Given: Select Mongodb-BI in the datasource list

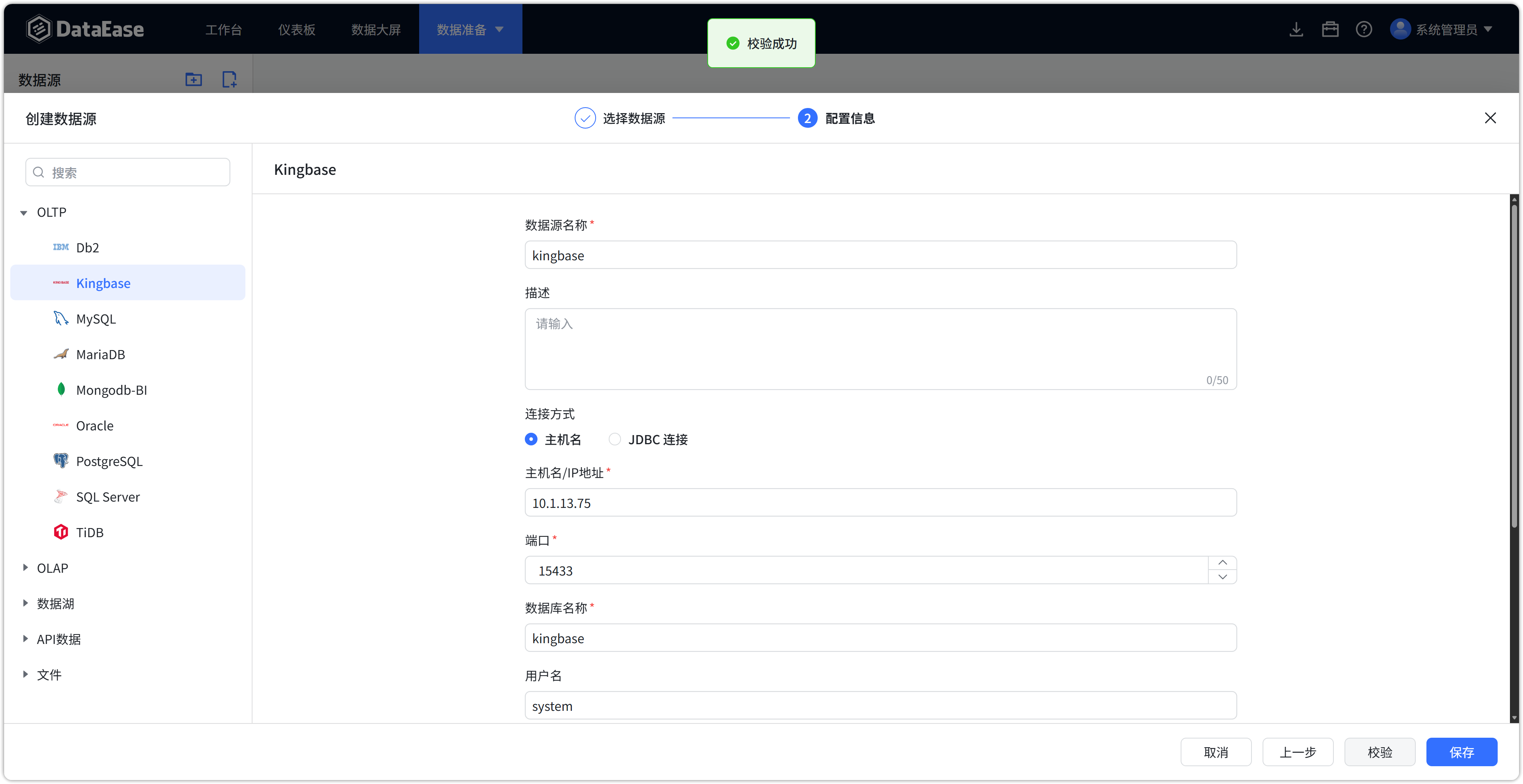Looking at the screenshot, I should [x=128, y=389].
